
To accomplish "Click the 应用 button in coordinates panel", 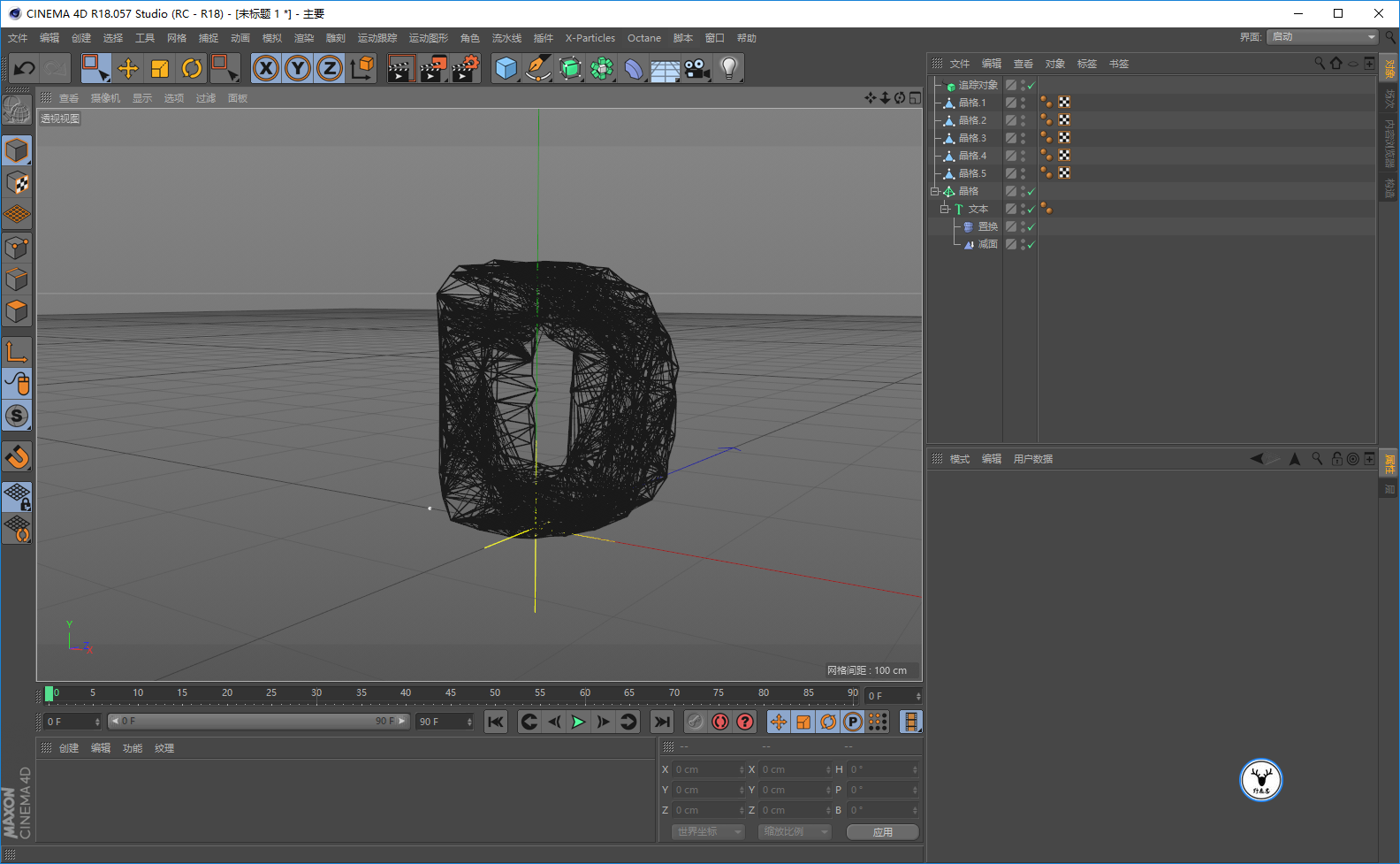I will (x=882, y=832).
